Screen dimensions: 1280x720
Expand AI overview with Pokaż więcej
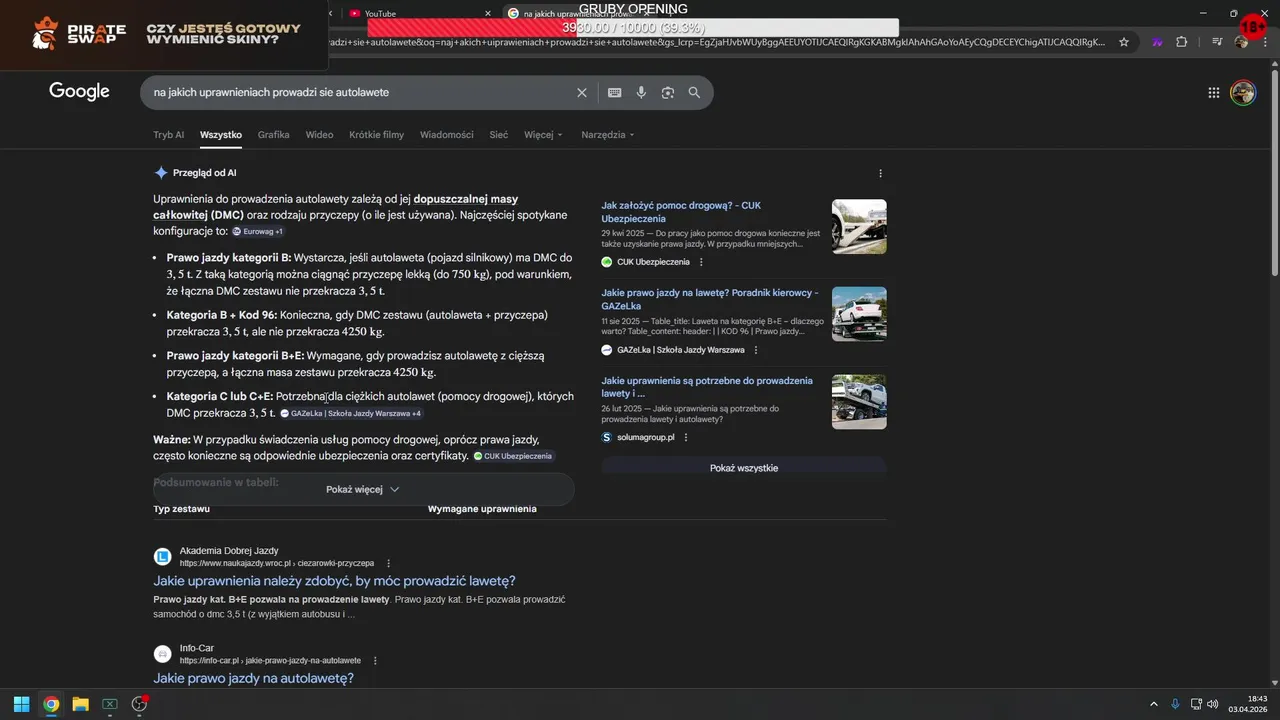[x=363, y=489]
